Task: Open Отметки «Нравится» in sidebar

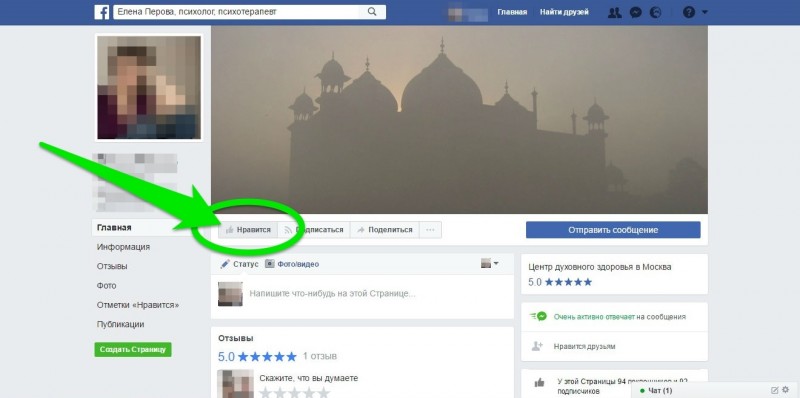Action: (x=138, y=305)
